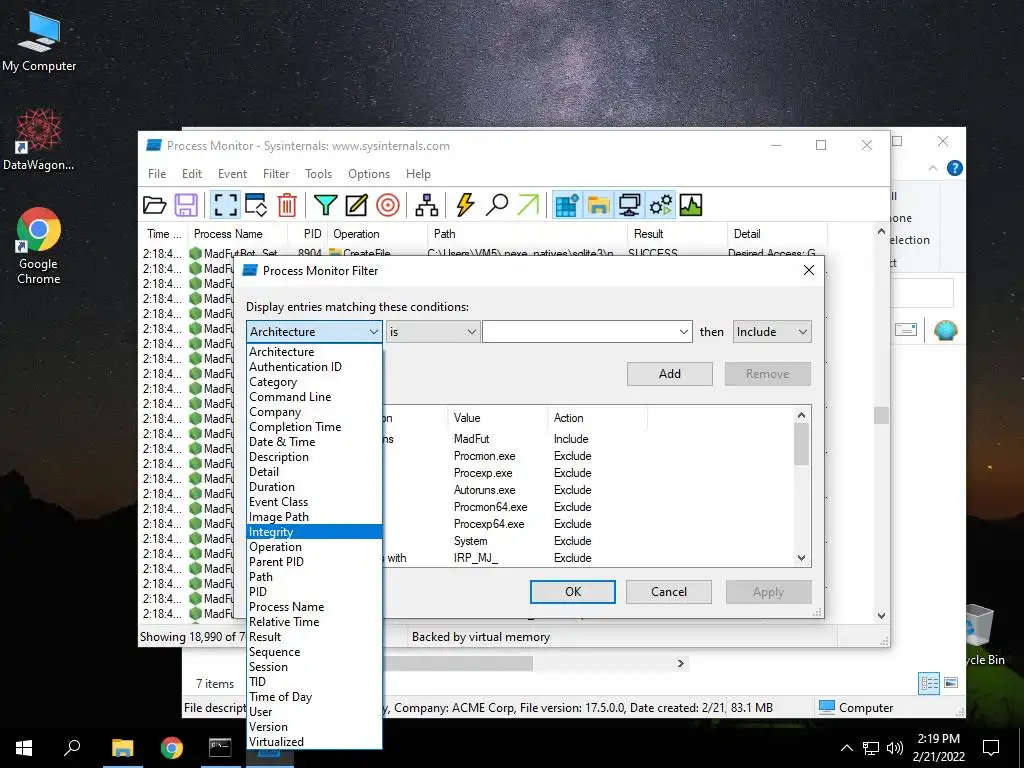The image size is (1024, 768).
Task: Click the Clear trash icon
Action: [x=287, y=205]
